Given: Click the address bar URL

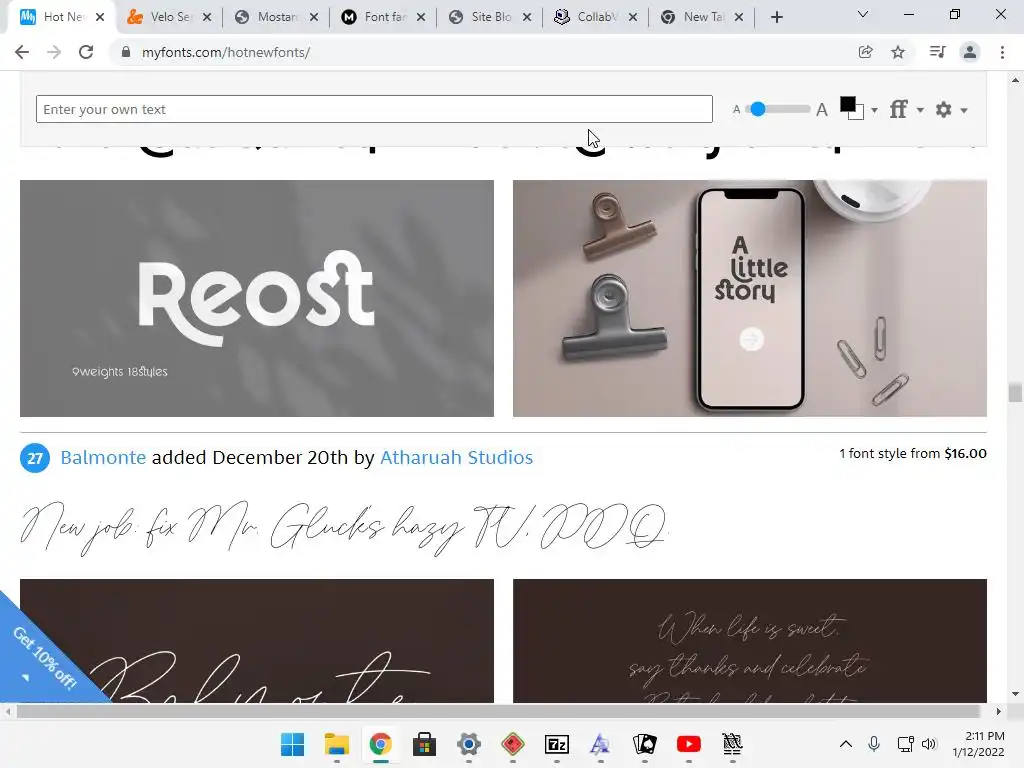Looking at the screenshot, I should (x=226, y=52).
